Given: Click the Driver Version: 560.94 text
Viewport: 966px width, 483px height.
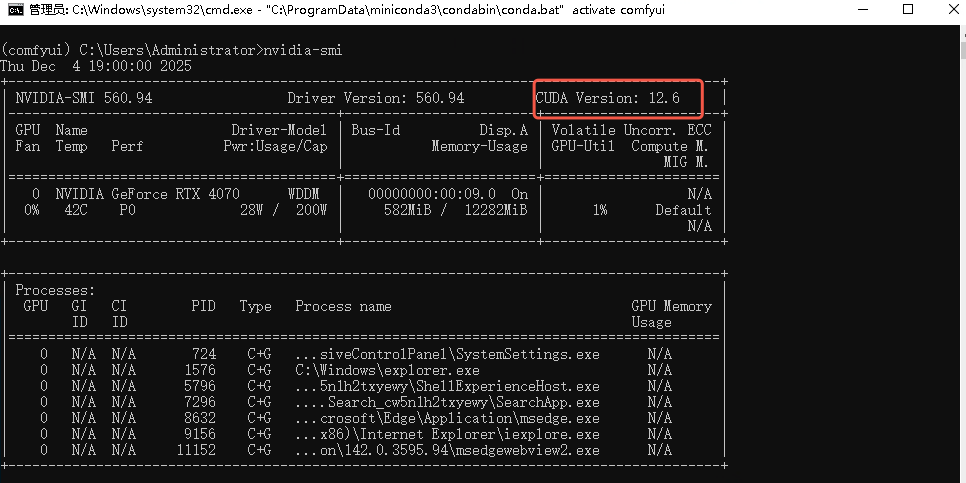Looking at the screenshot, I should click(x=376, y=98).
